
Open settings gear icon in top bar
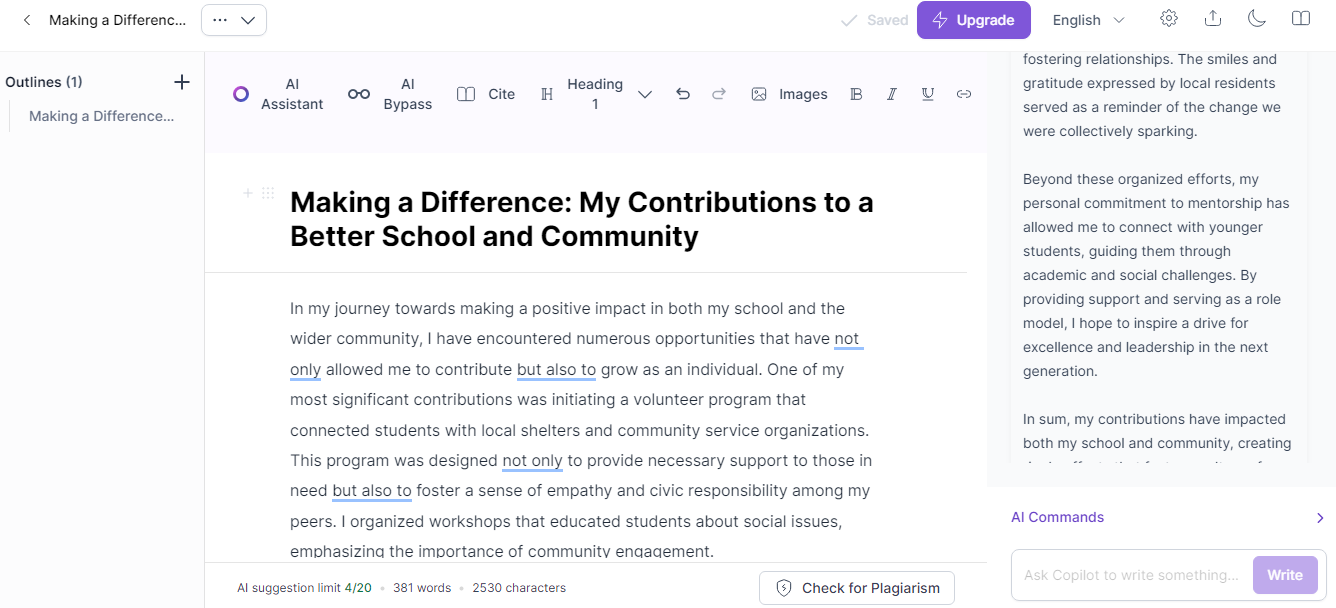[x=1169, y=19]
